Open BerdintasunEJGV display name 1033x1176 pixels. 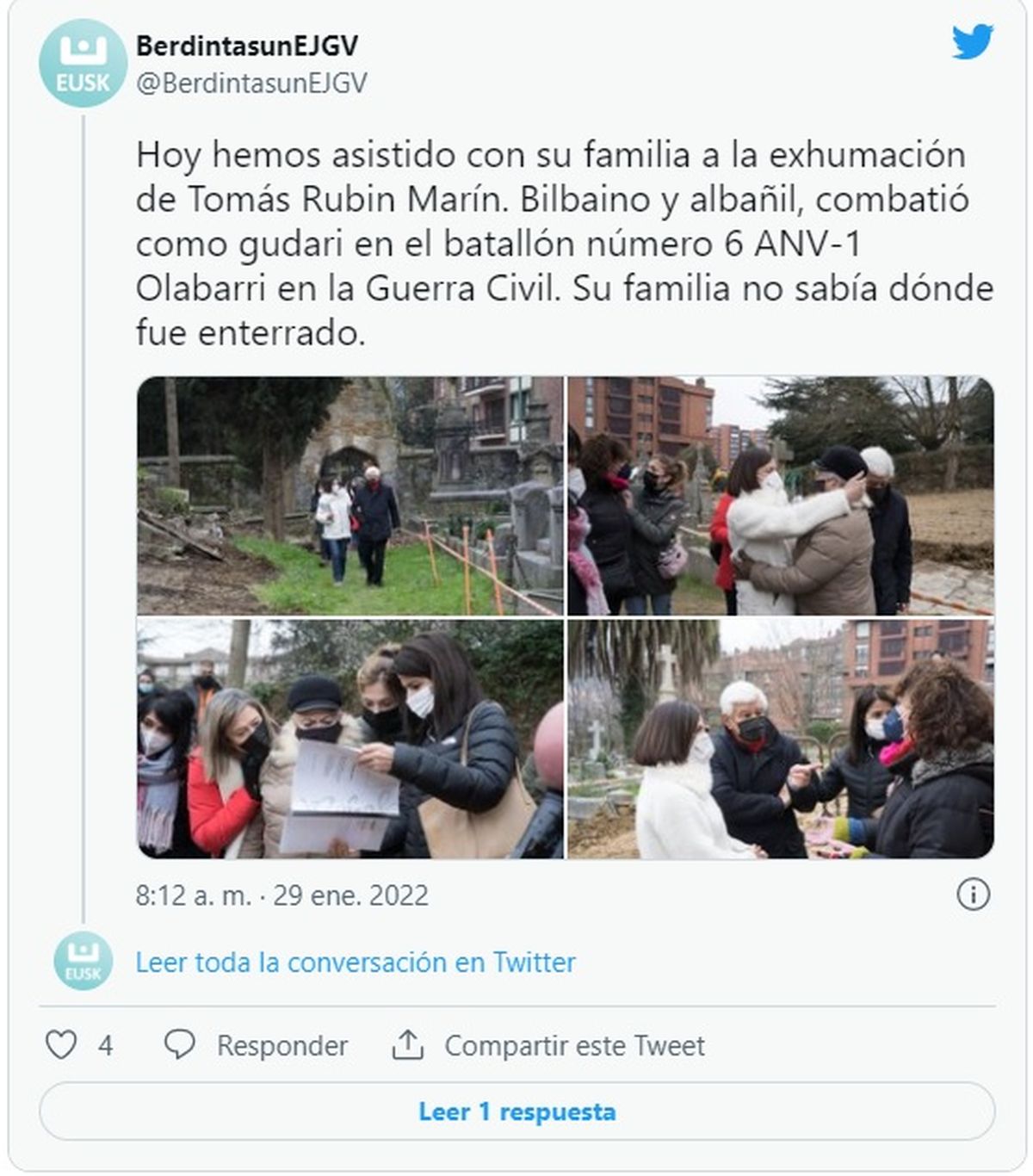(x=247, y=45)
